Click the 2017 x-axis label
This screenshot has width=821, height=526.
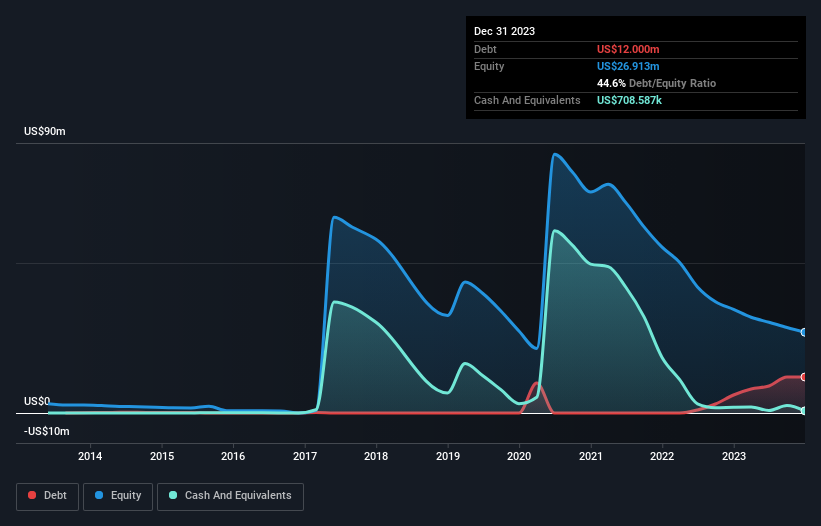tap(305, 456)
